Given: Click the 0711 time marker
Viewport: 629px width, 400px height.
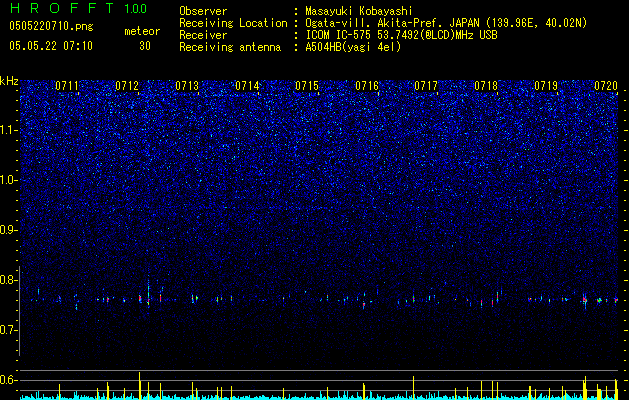Looking at the screenshot, I should point(67,86).
